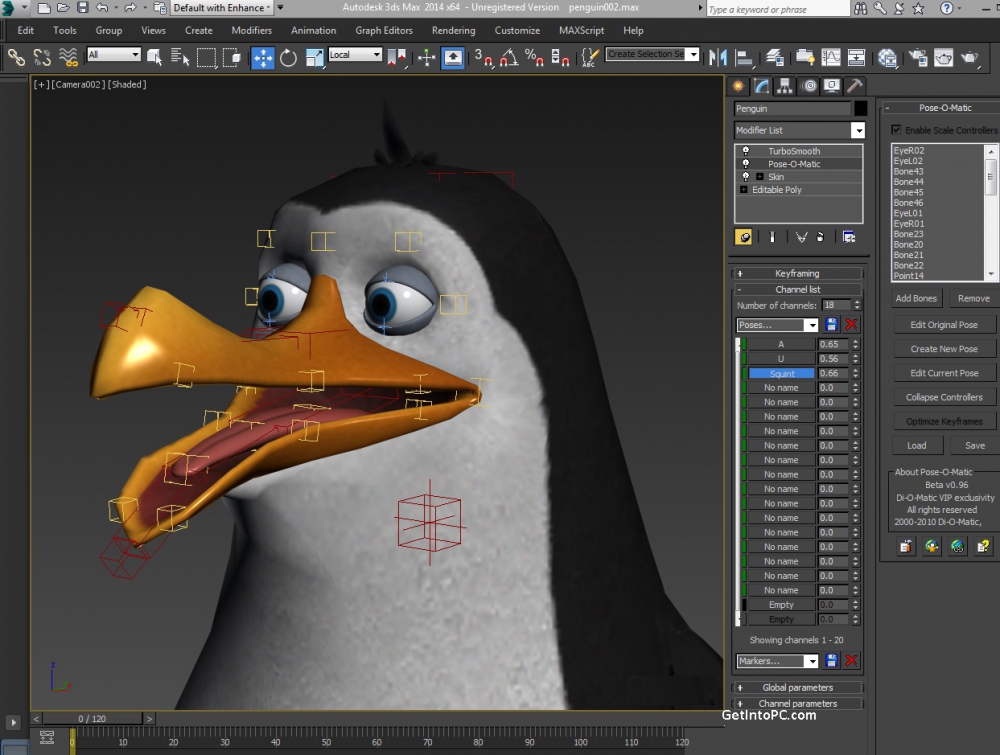
Task: Click the Add Bones button
Action: tap(916, 298)
